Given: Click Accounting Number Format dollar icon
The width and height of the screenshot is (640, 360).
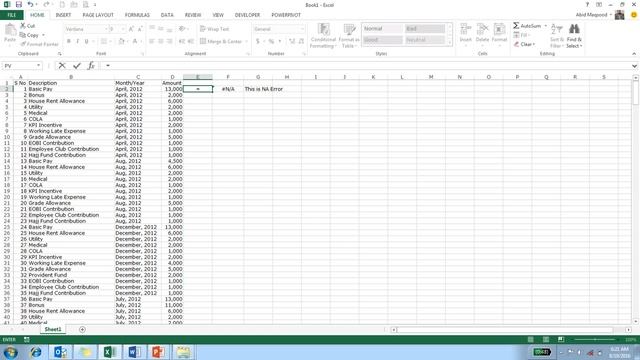Looking at the screenshot, I should (258, 41).
